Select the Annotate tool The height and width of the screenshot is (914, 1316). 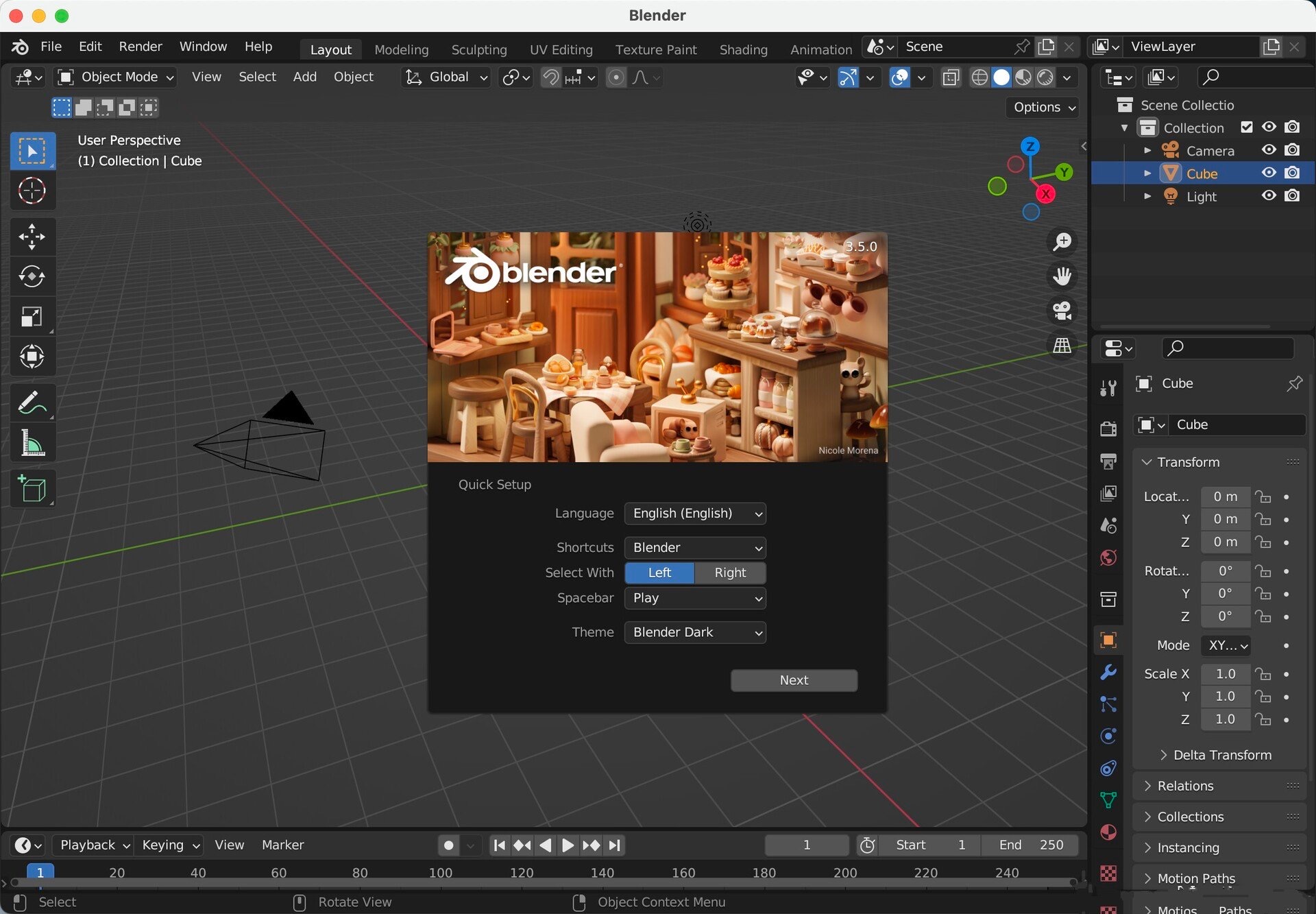(x=32, y=402)
